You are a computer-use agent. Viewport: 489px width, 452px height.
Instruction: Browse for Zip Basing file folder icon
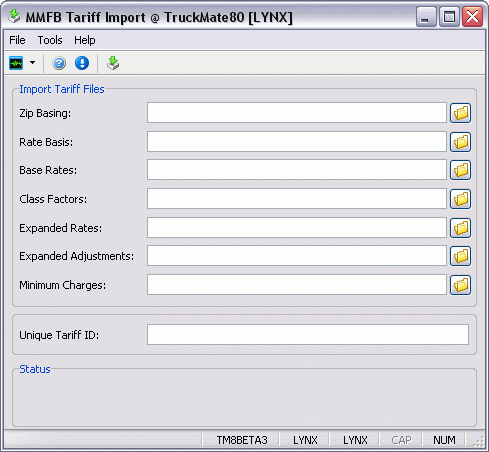click(460, 113)
